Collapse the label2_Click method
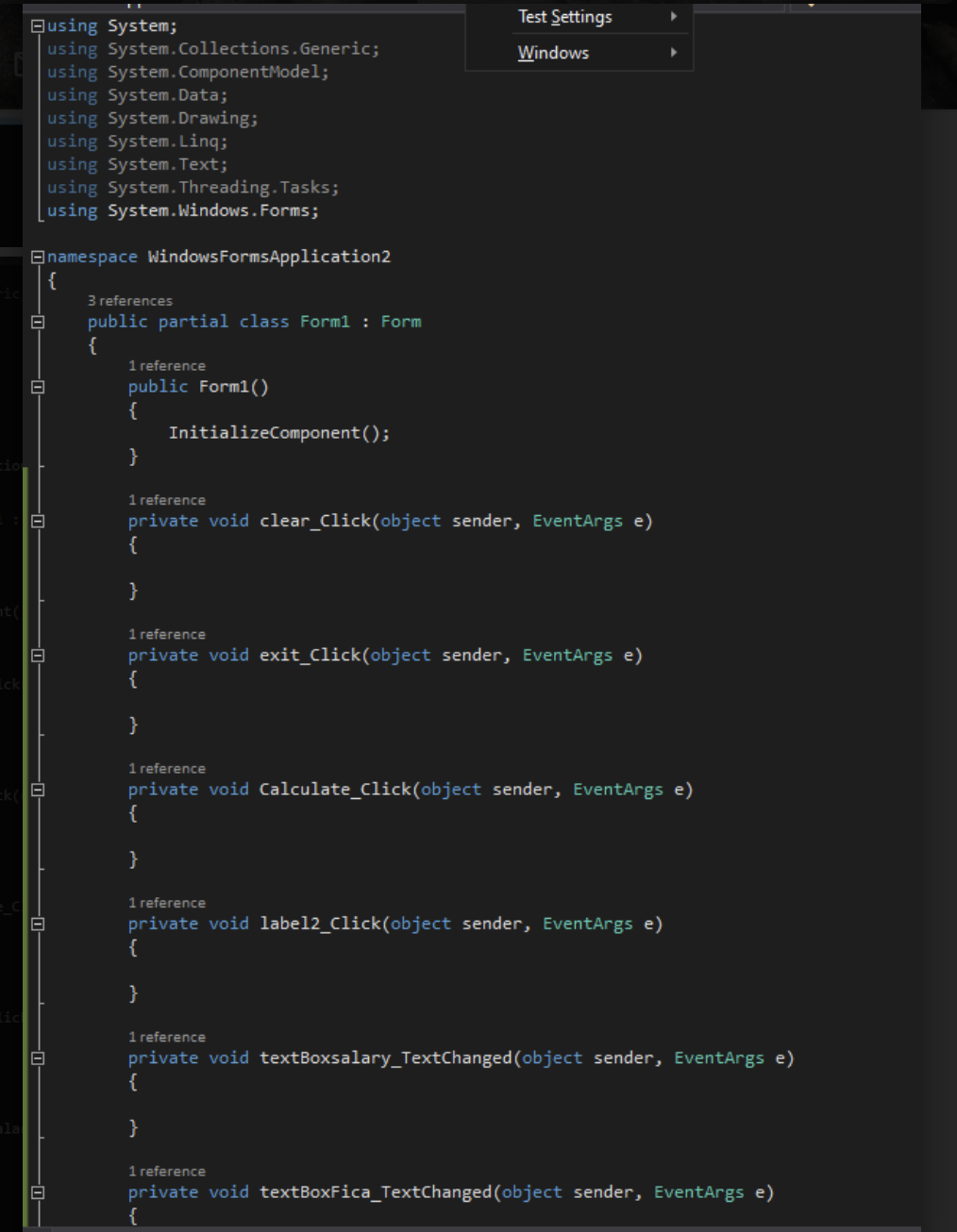 [x=36, y=923]
